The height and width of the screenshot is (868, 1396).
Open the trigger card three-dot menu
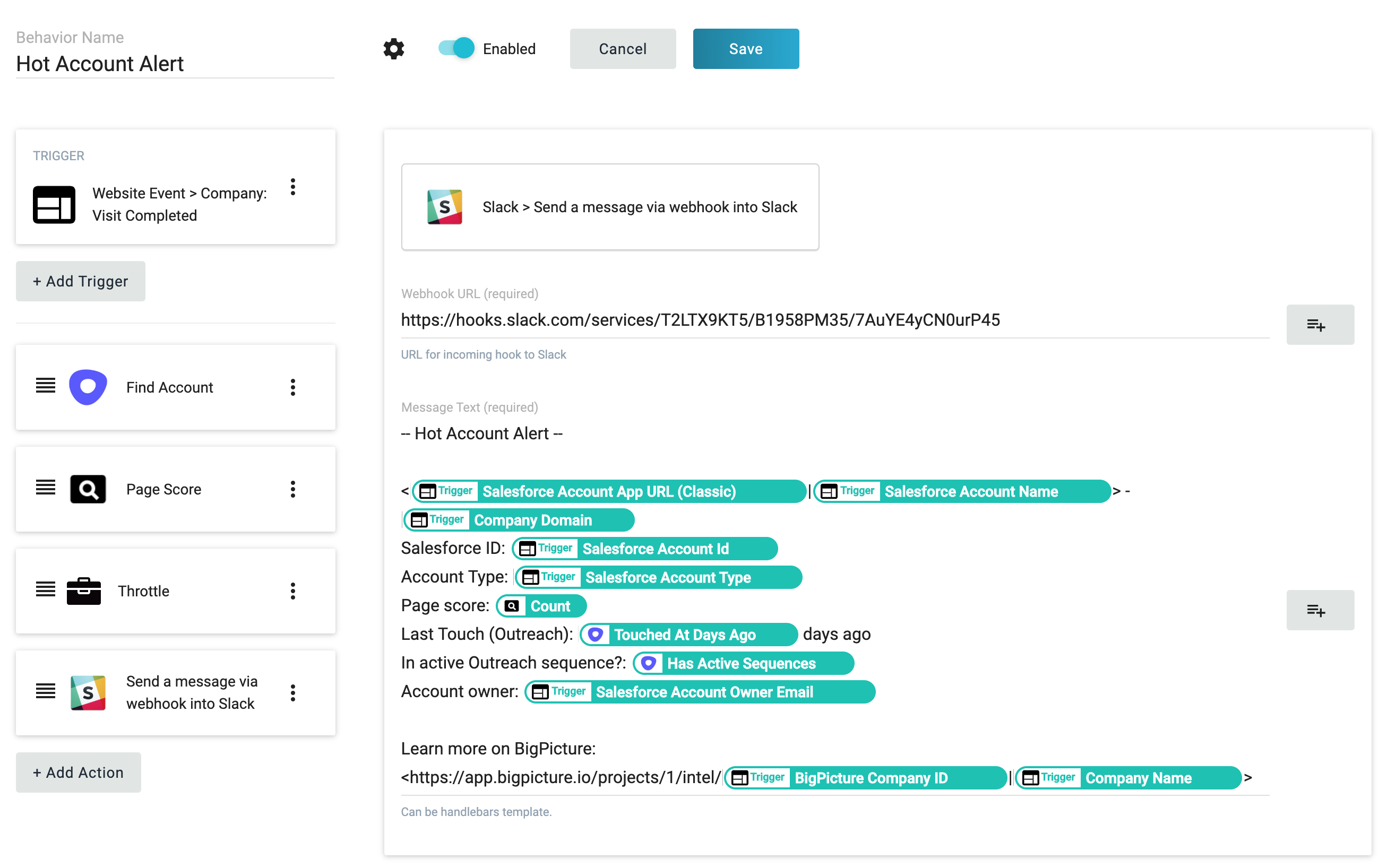pyautogui.click(x=293, y=187)
